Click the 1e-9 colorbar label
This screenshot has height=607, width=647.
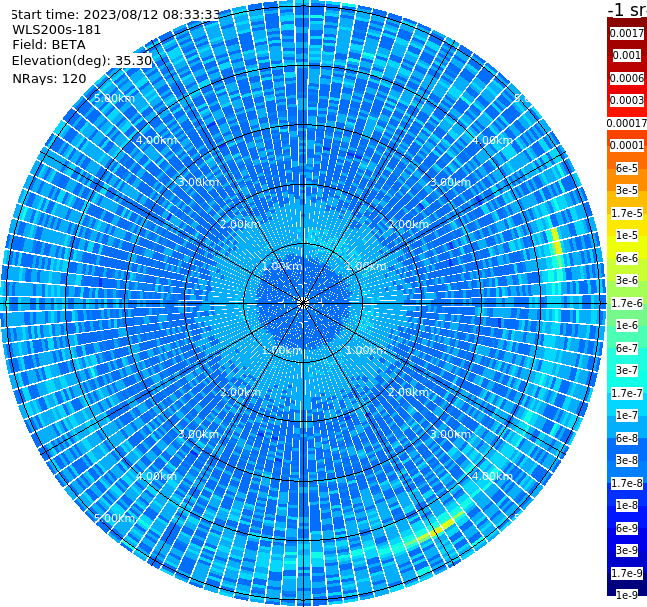click(x=627, y=595)
